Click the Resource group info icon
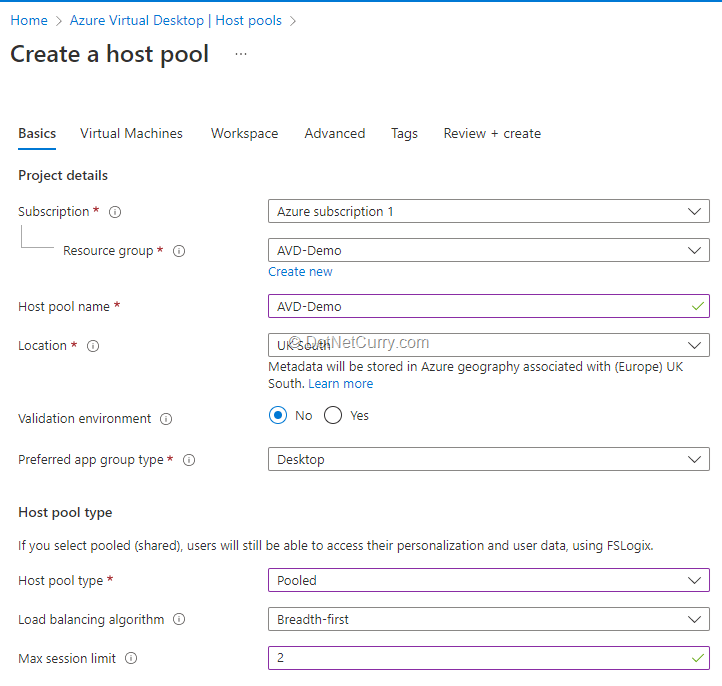This screenshot has width=722, height=686. point(179,251)
